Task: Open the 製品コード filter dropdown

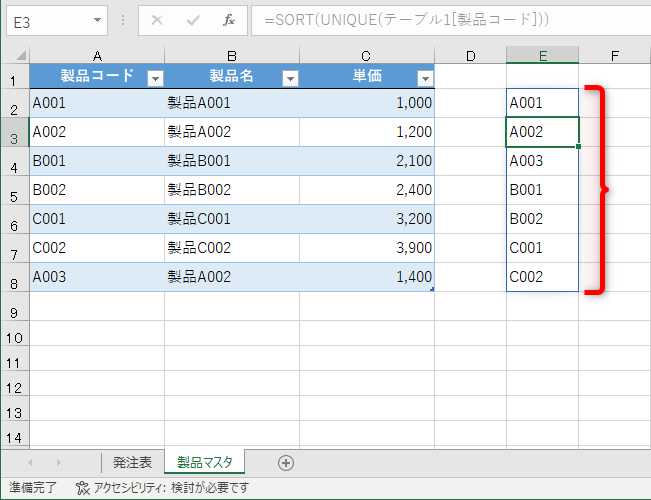Action: (155, 78)
